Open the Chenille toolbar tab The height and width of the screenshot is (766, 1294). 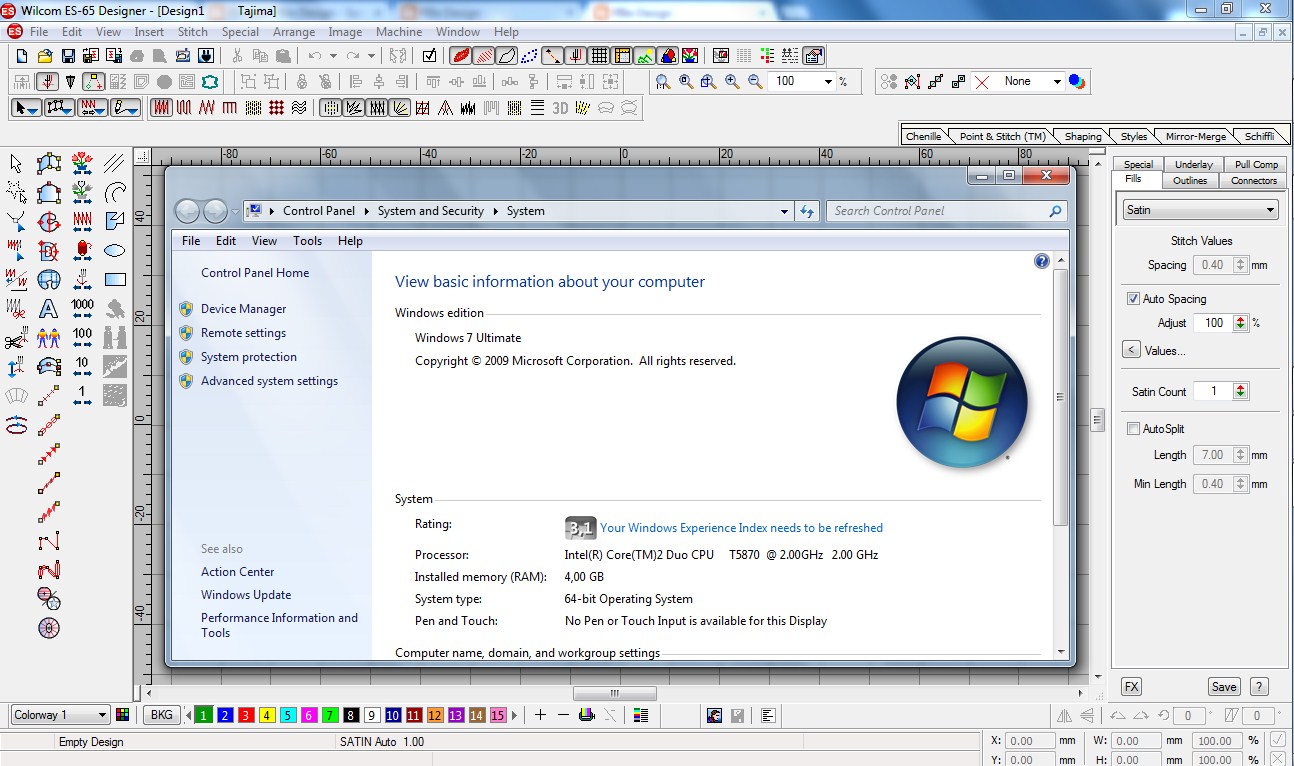(x=923, y=136)
